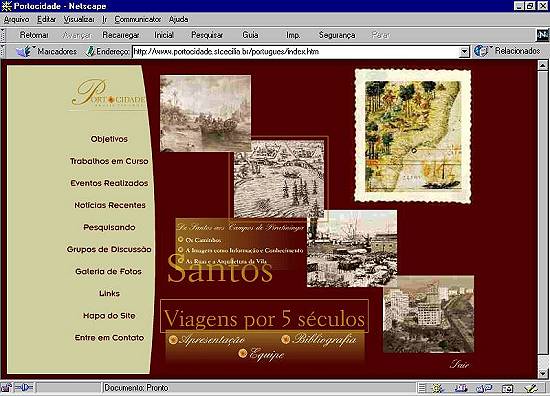Print page with Imp. button
The width and height of the screenshot is (550, 396).
coord(293,35)
